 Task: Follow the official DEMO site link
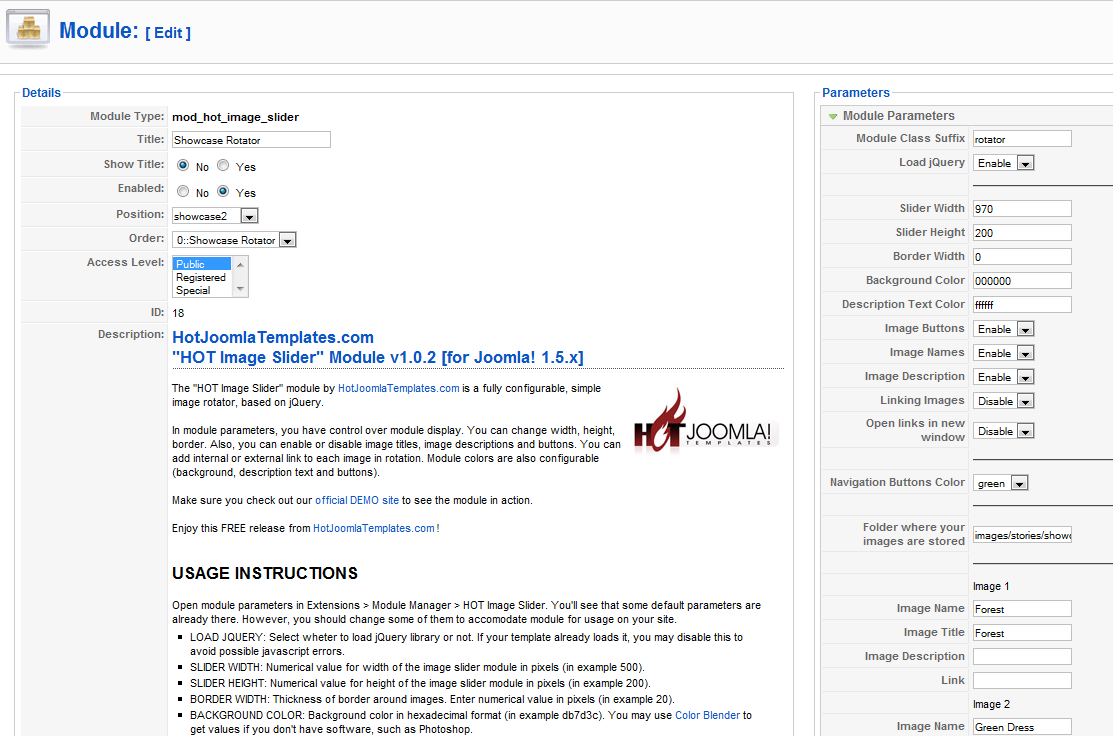[357, 500]
